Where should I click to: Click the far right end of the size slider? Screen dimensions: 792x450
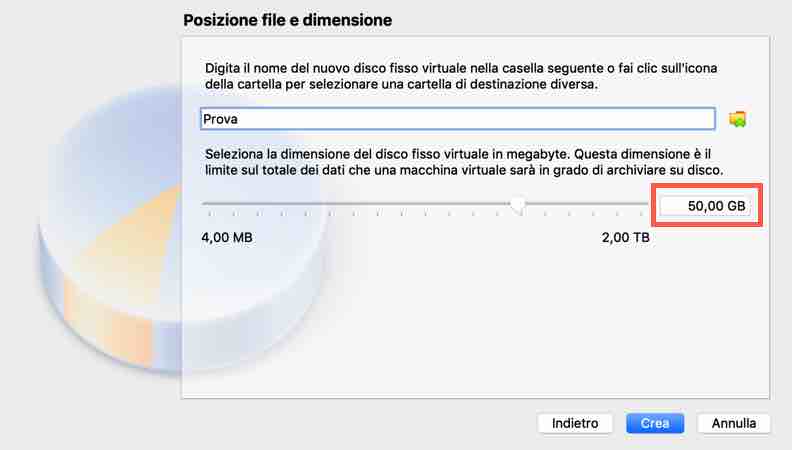tap(647, 204)
